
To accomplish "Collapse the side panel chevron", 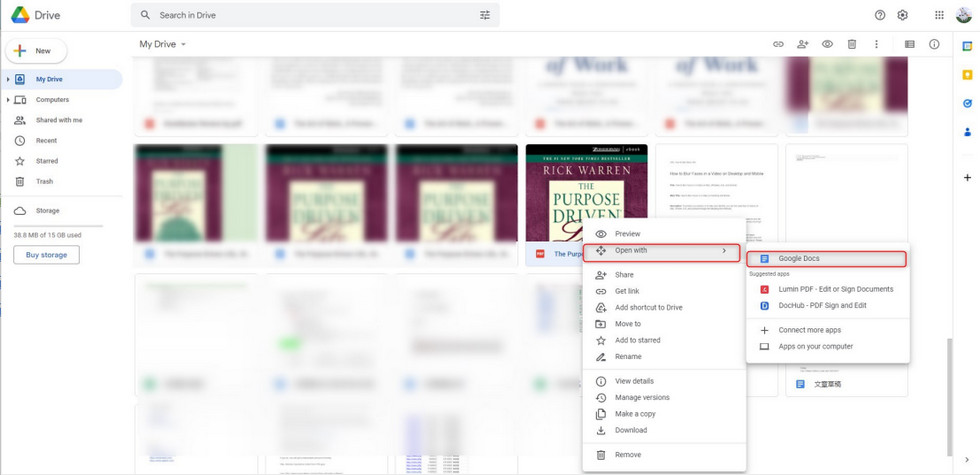I will point(968,460).
